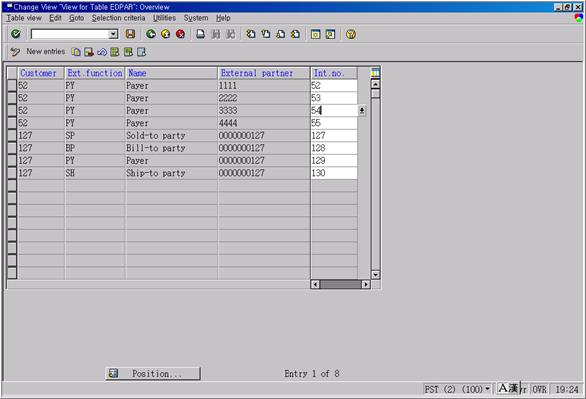This screenshot has width=586, height=399.
Task: Expand PST (2) (100) status dropdown
Action: tap(487, 389)
